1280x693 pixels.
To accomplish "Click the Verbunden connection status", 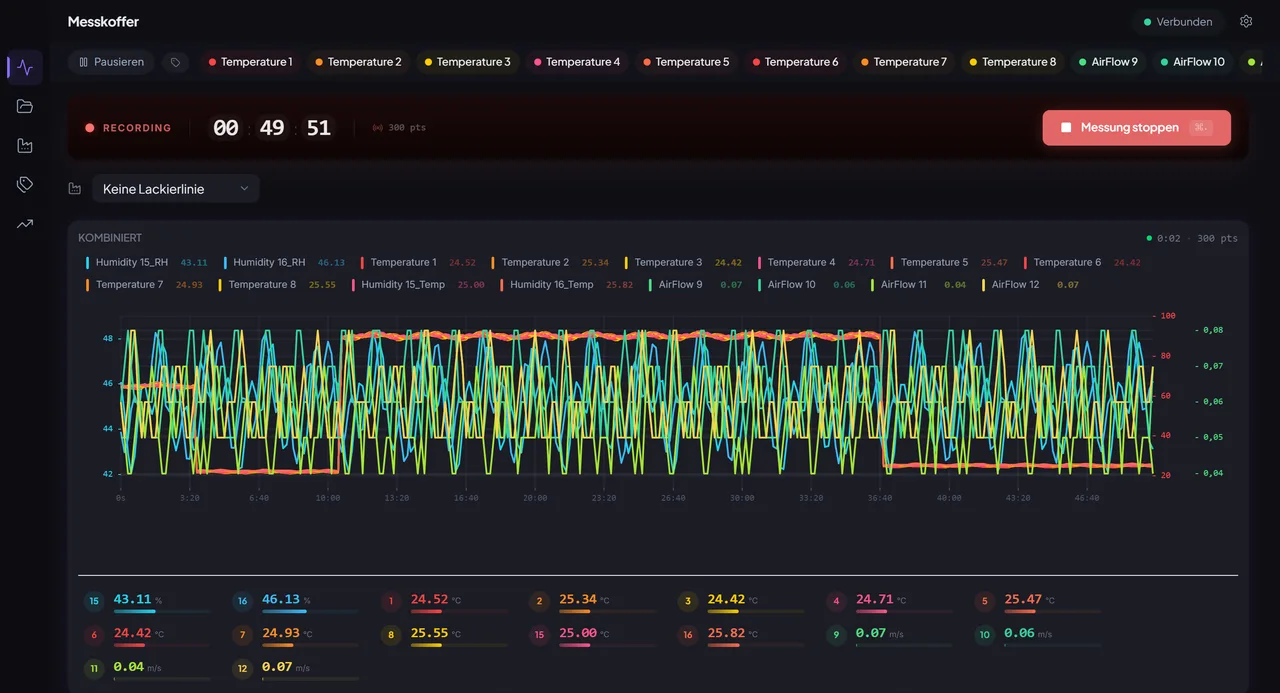I will (1178, 22).
